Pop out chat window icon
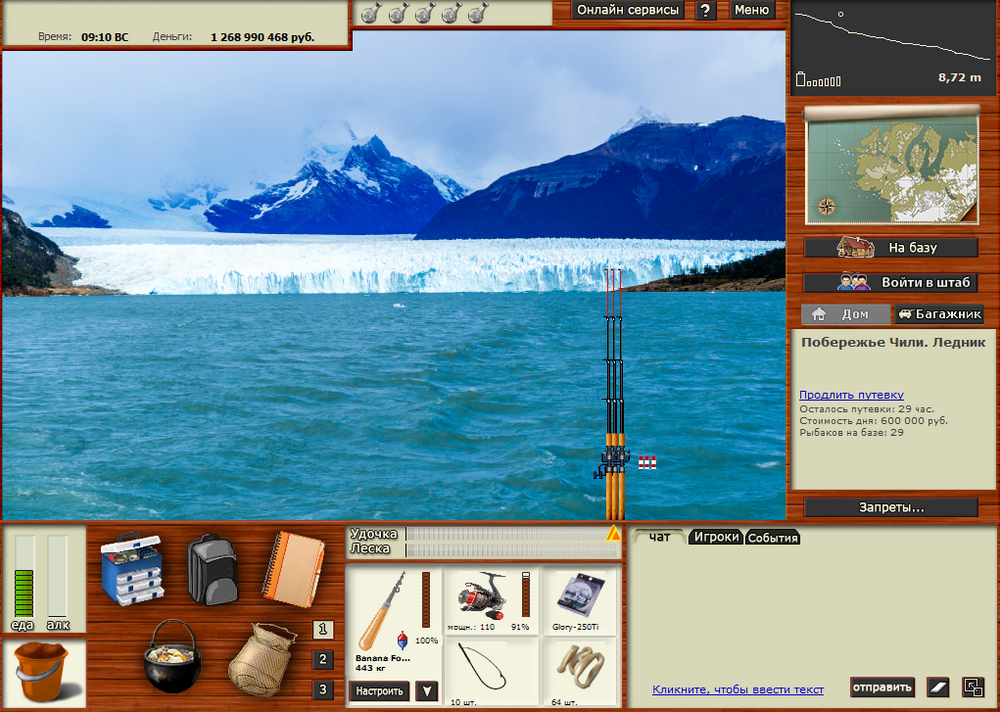1000x712 pixels. (x=972, y=687)
